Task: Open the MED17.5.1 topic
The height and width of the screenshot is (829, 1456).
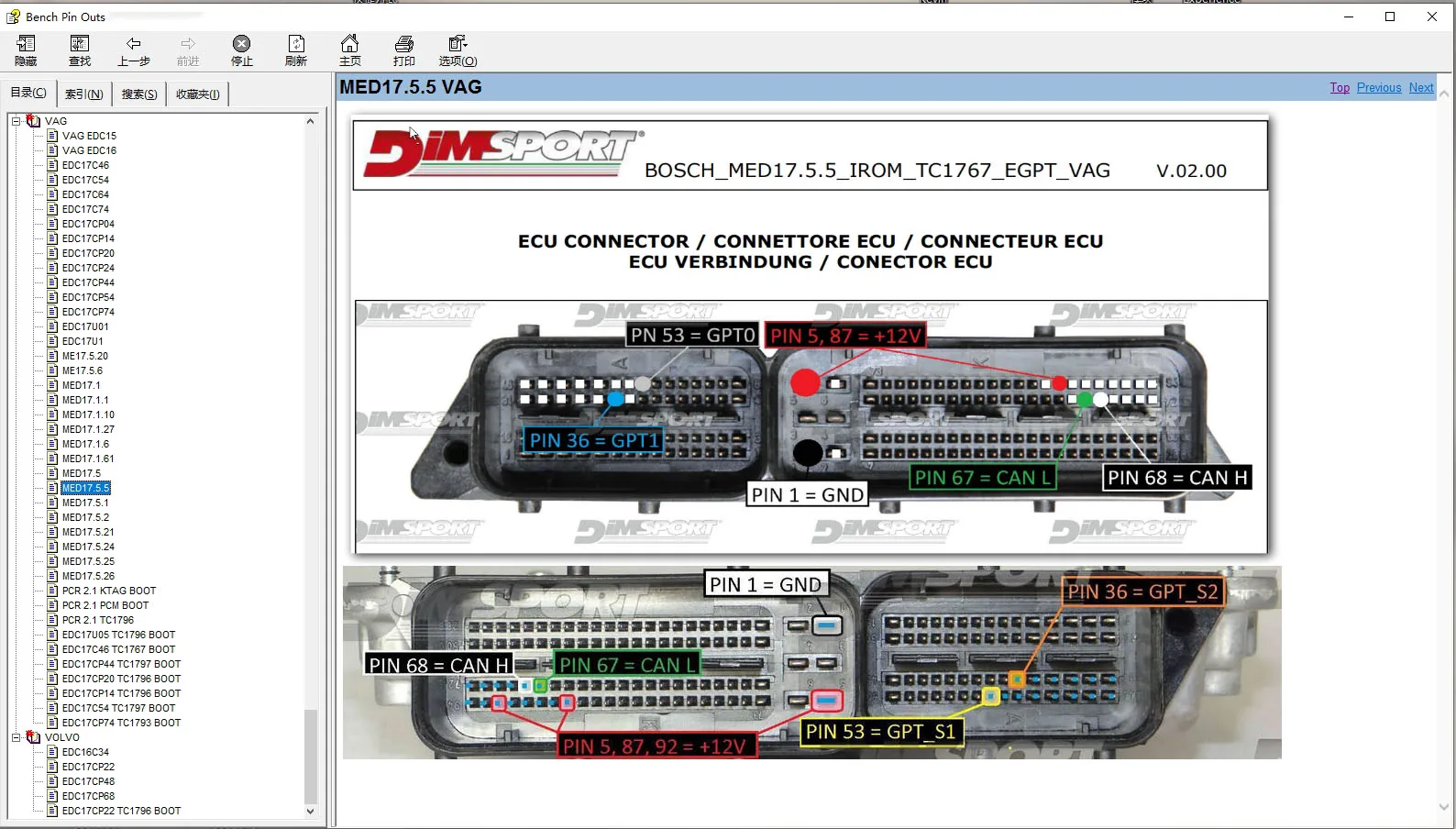Action: click(85, 503)
